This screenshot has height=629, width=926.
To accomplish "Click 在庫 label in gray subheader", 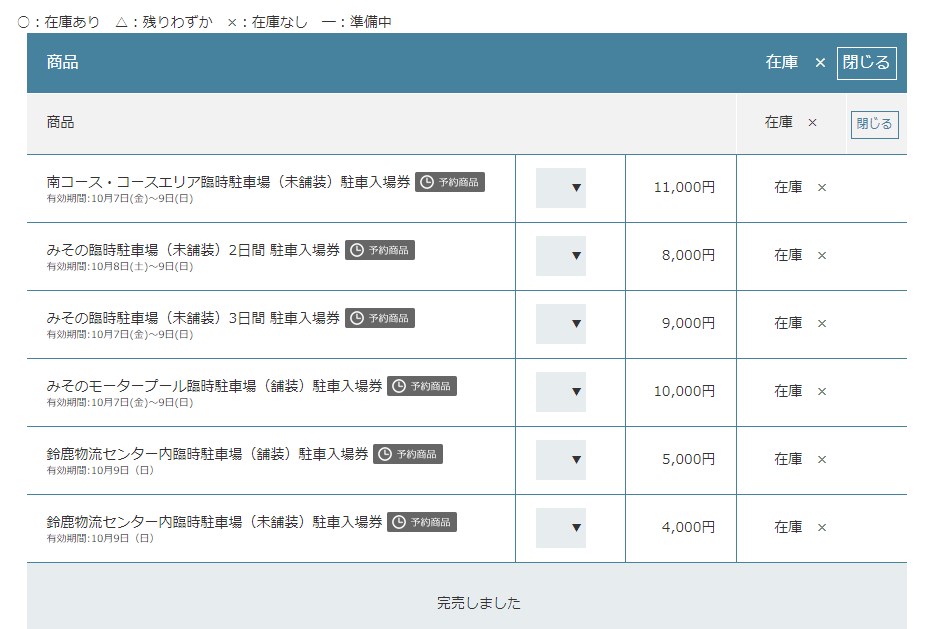I will coord(779,122).
